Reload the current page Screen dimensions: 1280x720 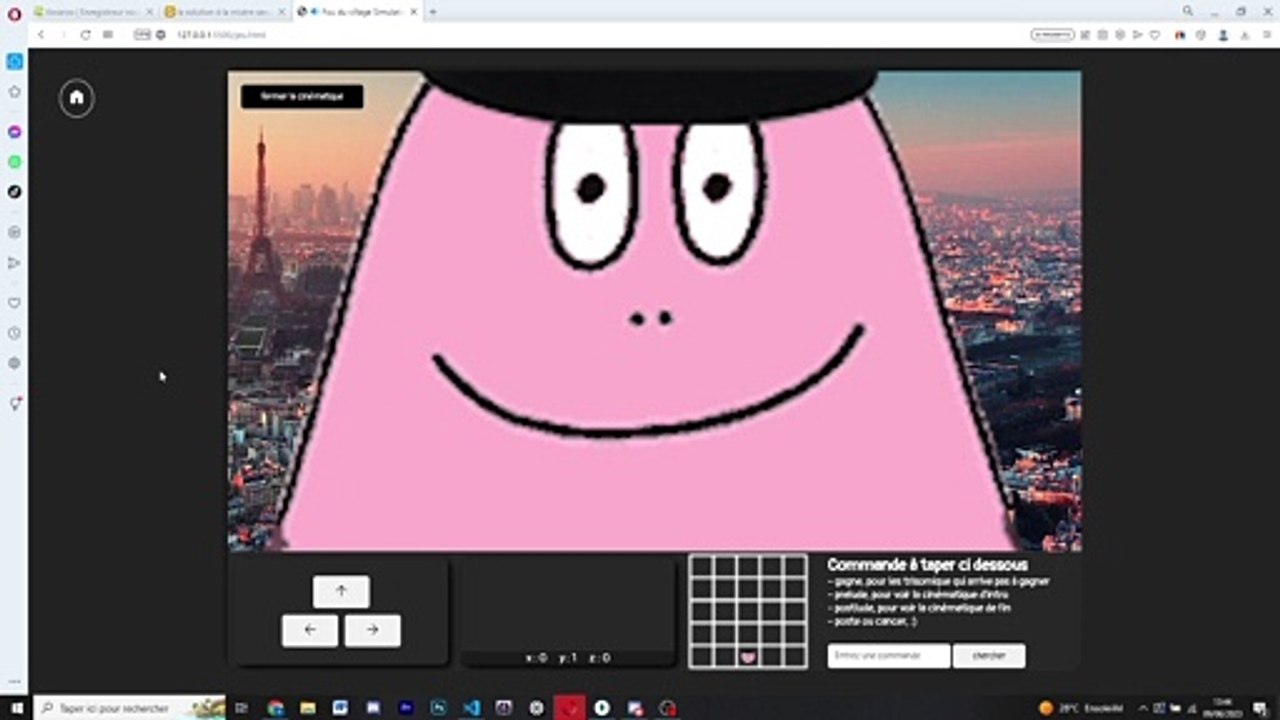pyautogui.click(x=85, y=34)
